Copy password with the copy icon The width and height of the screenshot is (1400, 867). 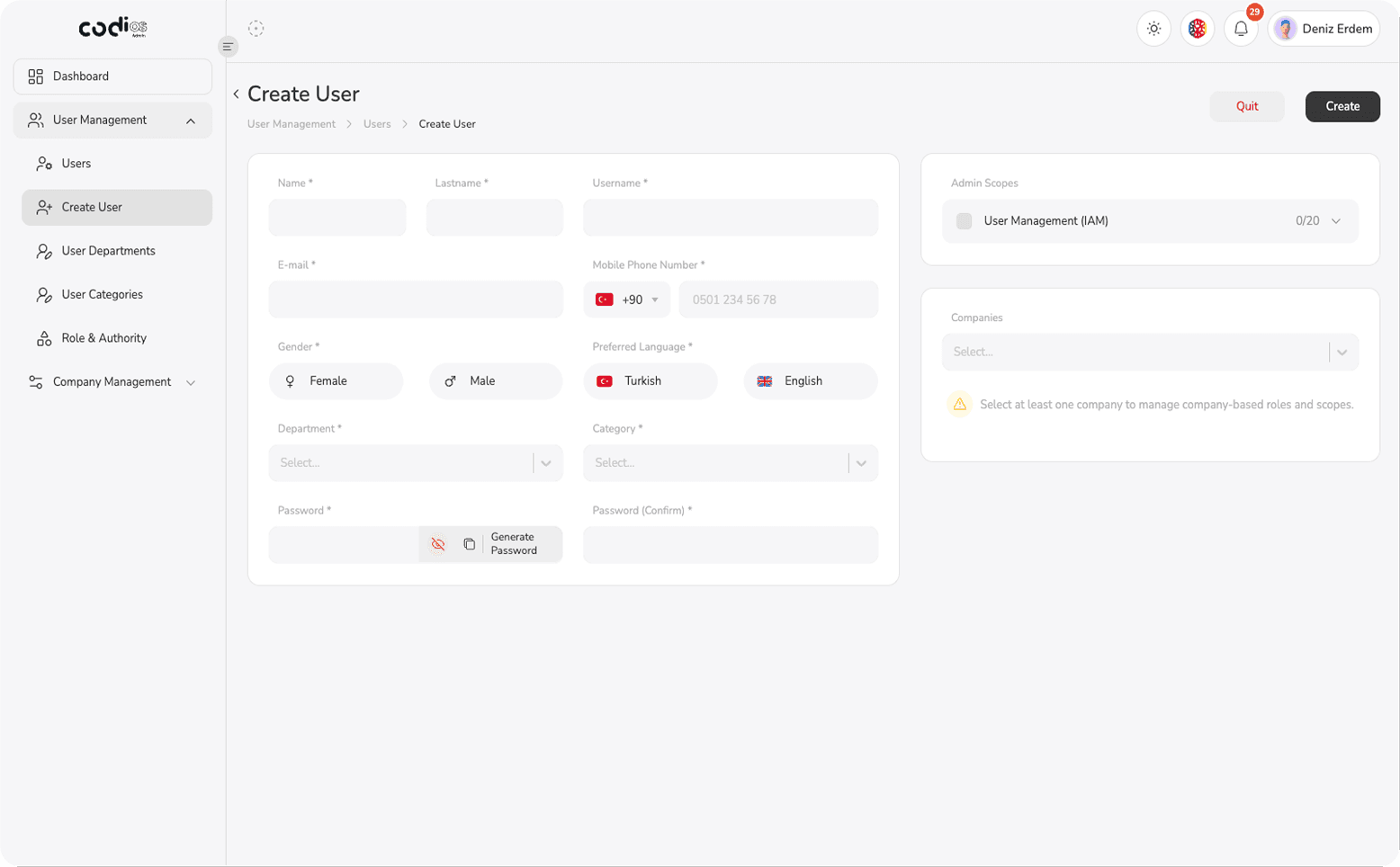pos(469,544)
